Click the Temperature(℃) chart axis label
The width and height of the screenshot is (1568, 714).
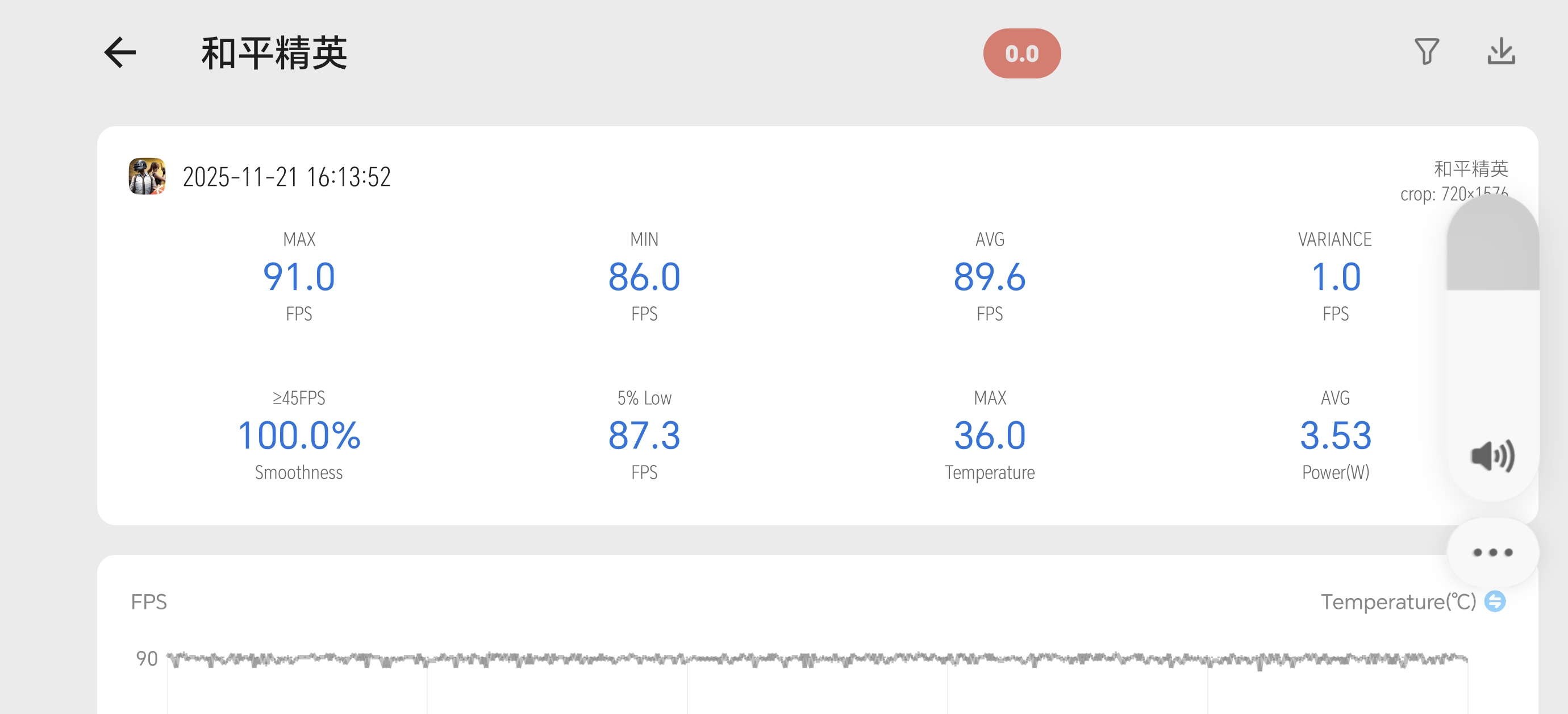pos(1398,602)
